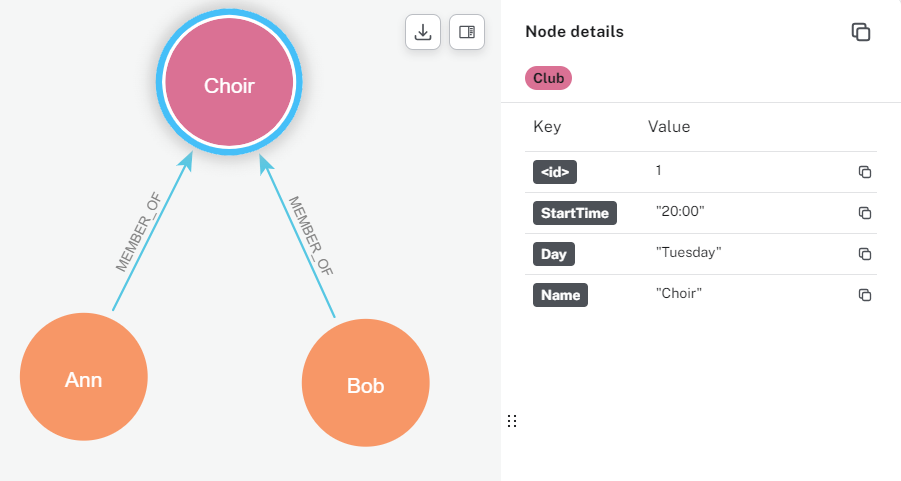Toggle the side panel icon
The height and width of the screenshot is (481, 901).
click(466, 32)
